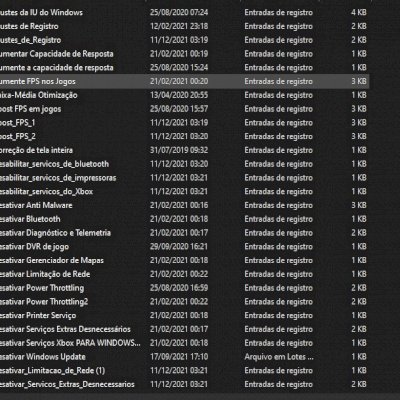
Task: Click the 'oost FPS em jogos' file
Action: (31, 109)
